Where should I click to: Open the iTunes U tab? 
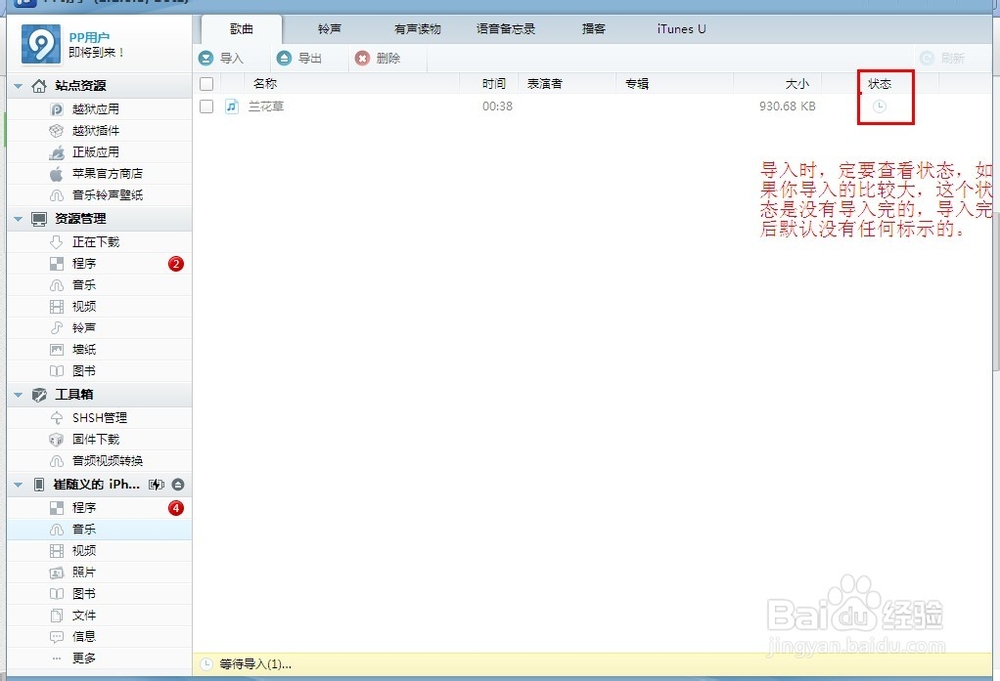tap(681, 29)
